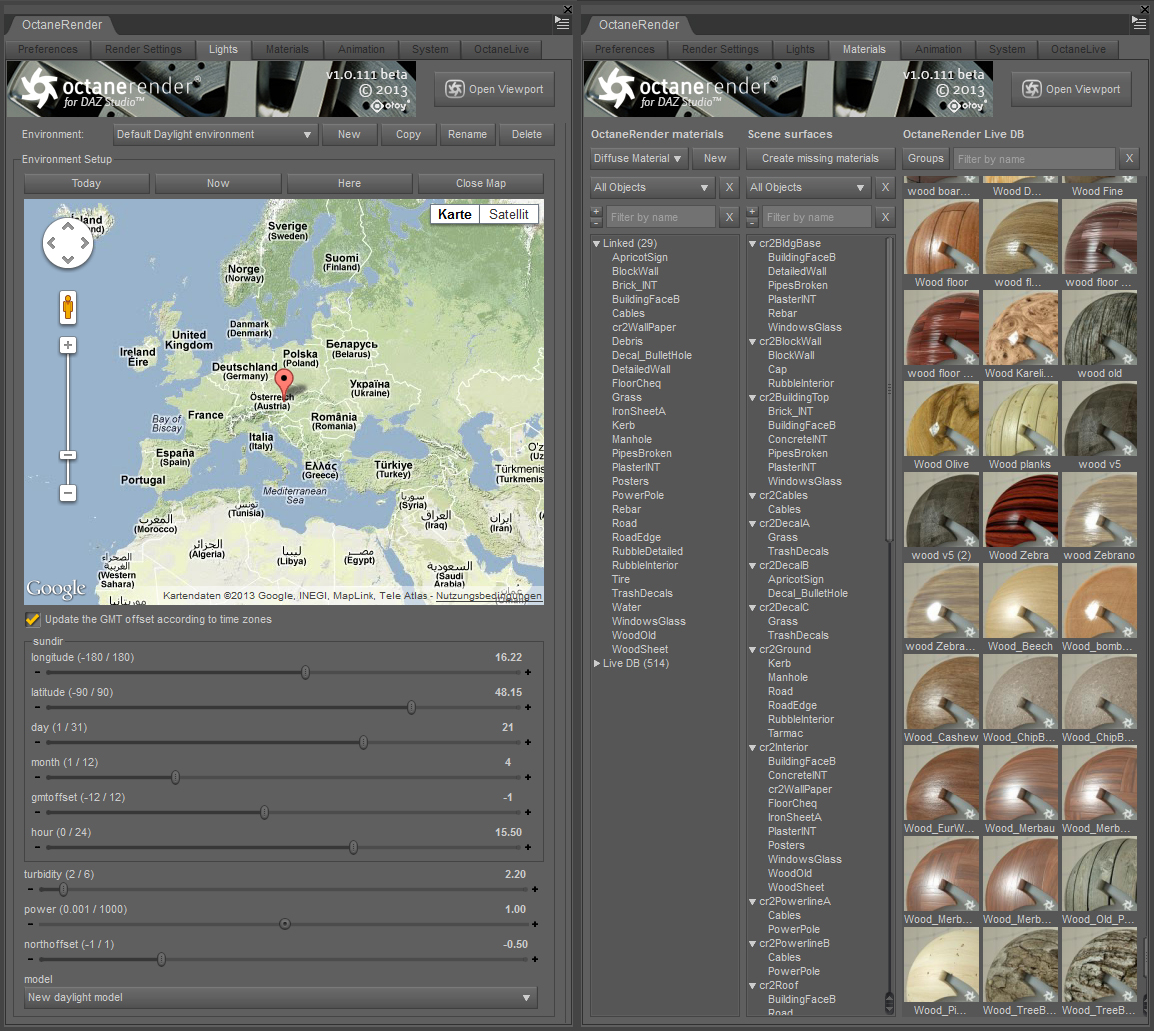
Task: Open OctaneRender materials All Objects dropdown
Action: (x=652, y=188)
